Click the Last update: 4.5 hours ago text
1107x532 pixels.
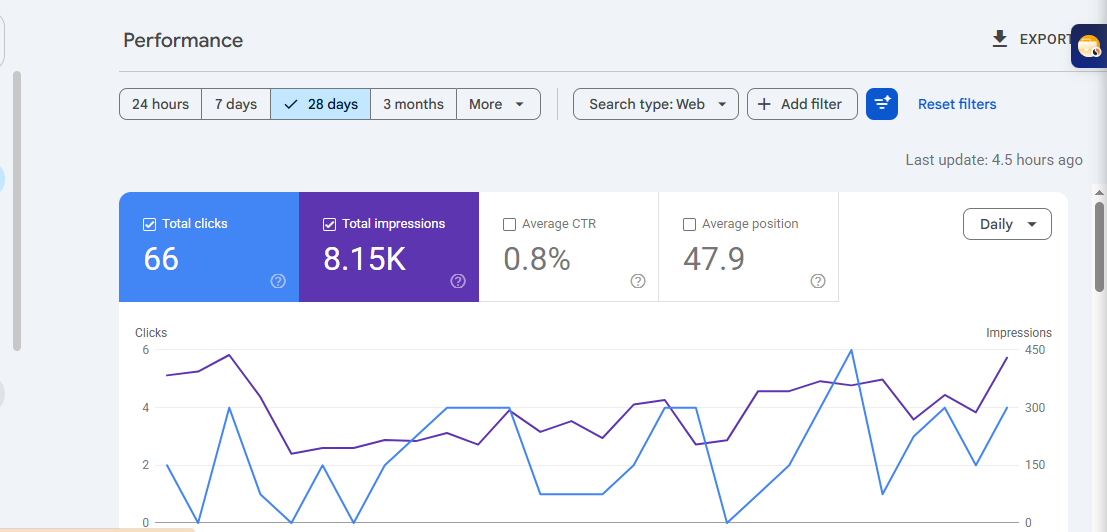click(x=994, y=160)
